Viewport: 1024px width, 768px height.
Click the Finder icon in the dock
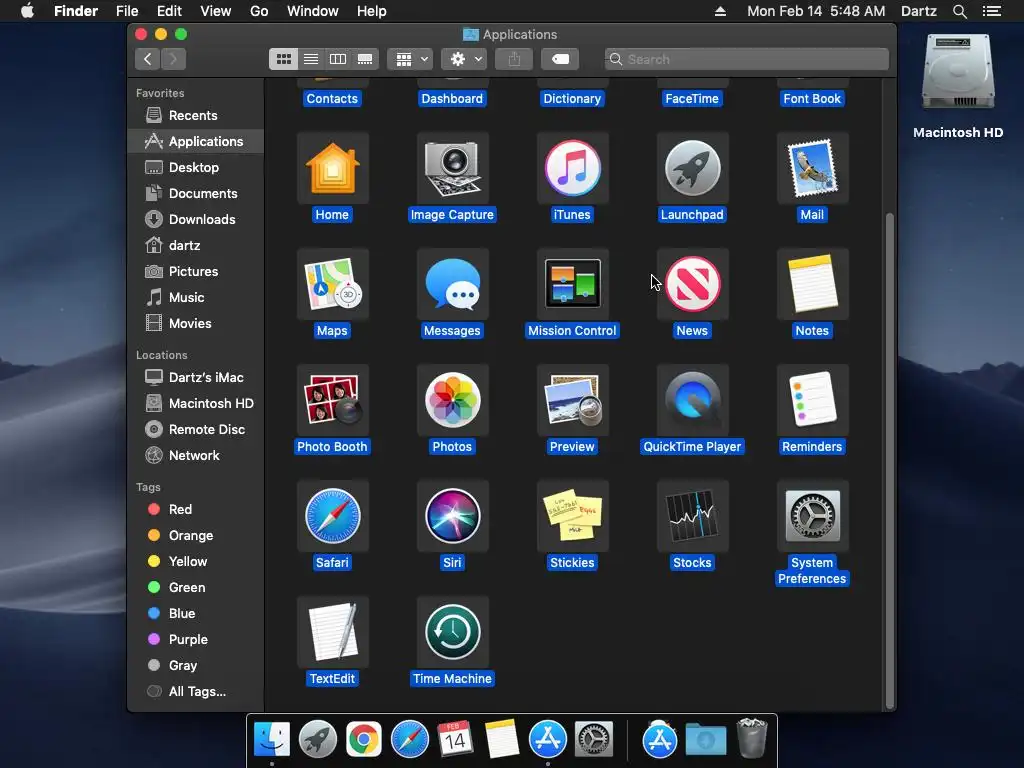coord(272,739)
